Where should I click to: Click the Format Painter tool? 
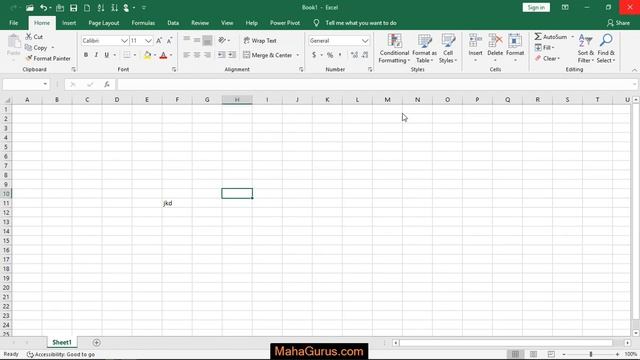tap(48, 58)
